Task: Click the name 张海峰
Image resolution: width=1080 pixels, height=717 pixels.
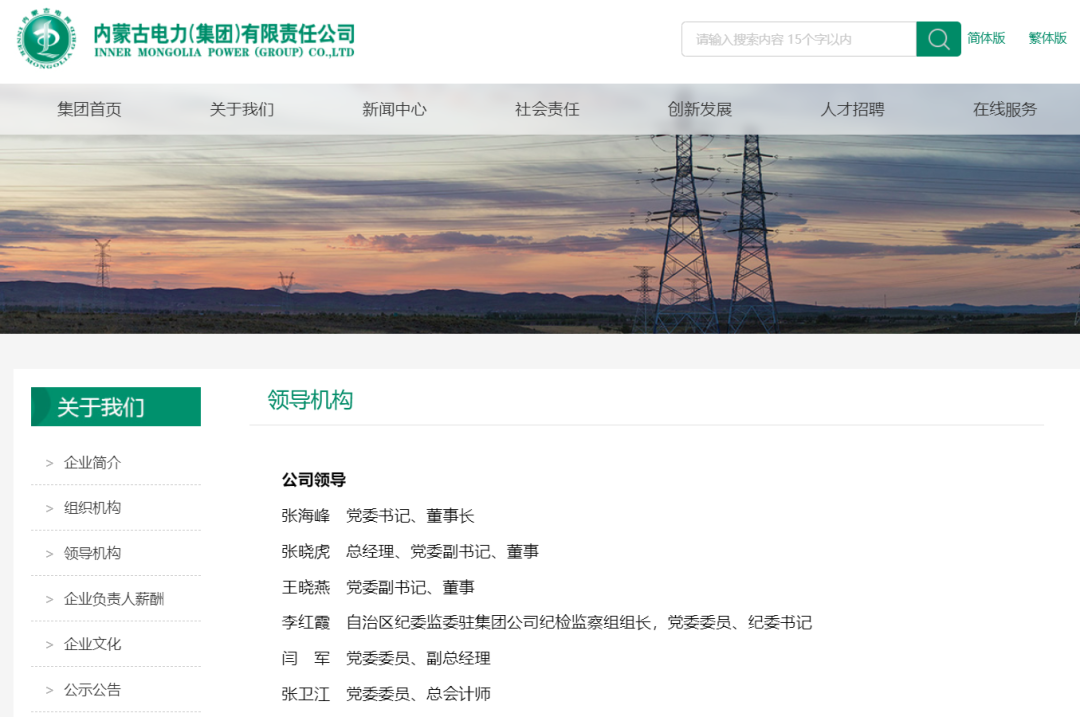Action: point(306,516)
